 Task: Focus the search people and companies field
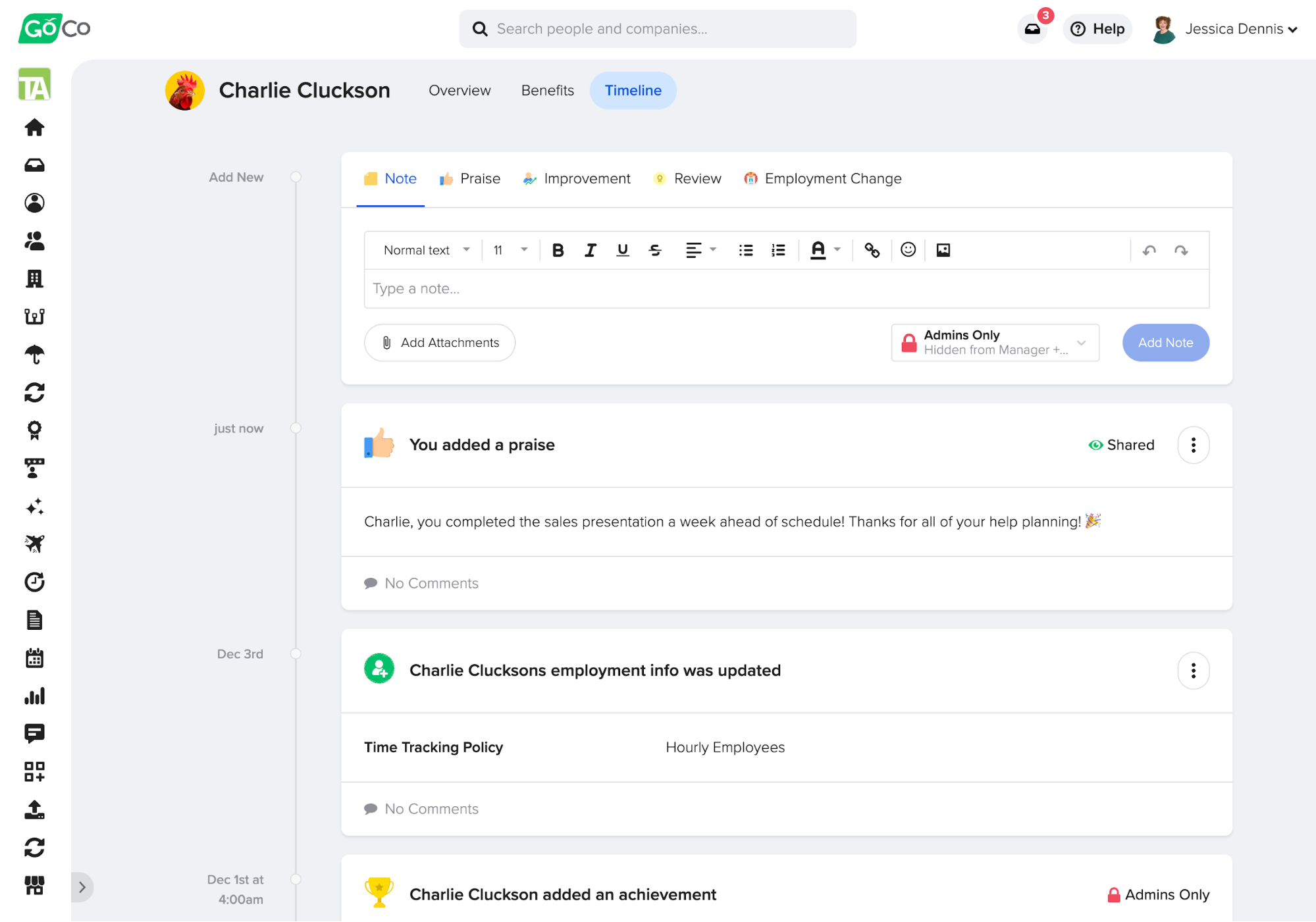tap(658, 29)
